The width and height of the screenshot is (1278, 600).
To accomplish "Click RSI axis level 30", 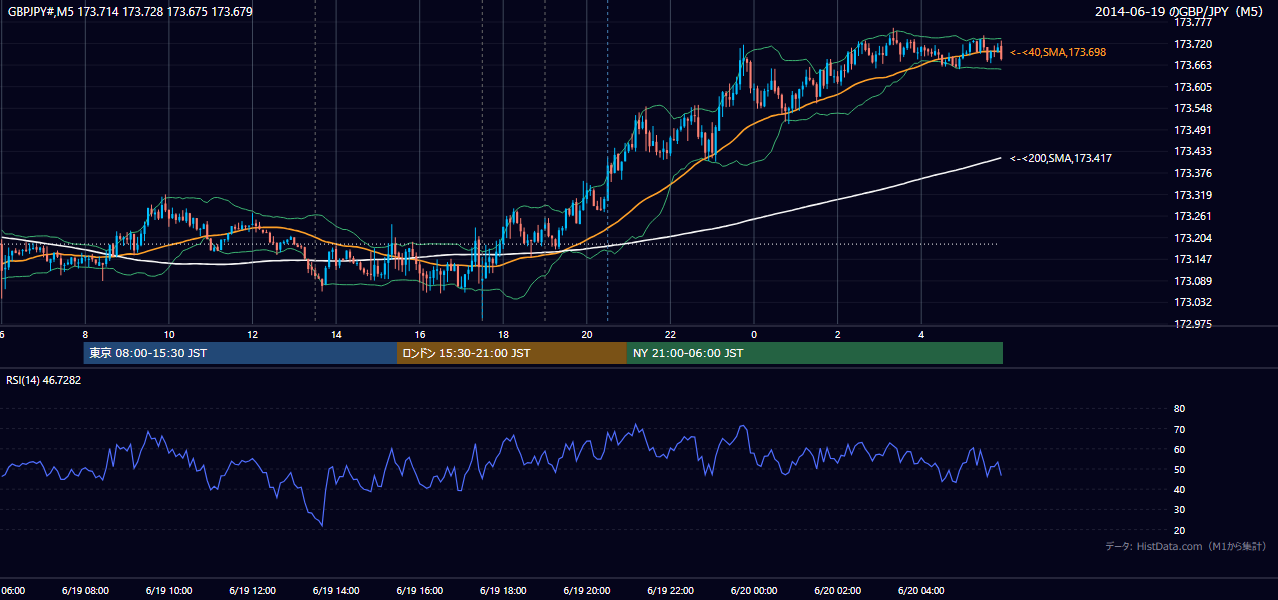I will tap(1179, 510).
